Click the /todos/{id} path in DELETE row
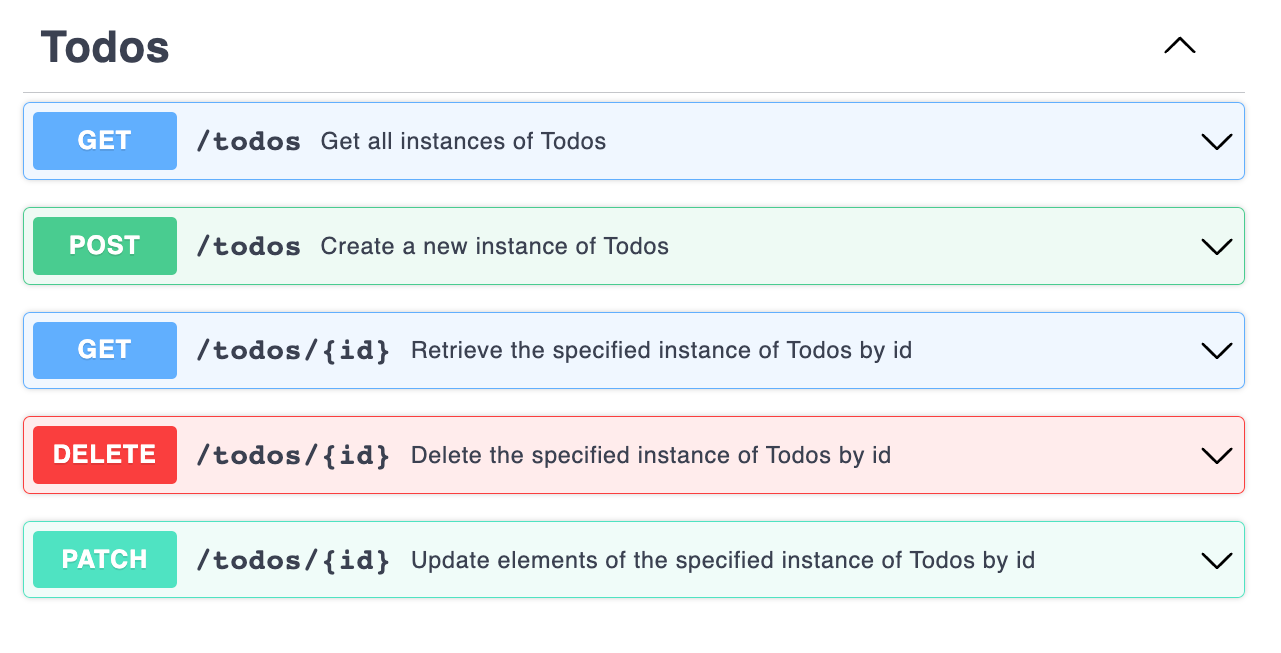Viewport: 1281px width, 653px height. pos(293,456)
